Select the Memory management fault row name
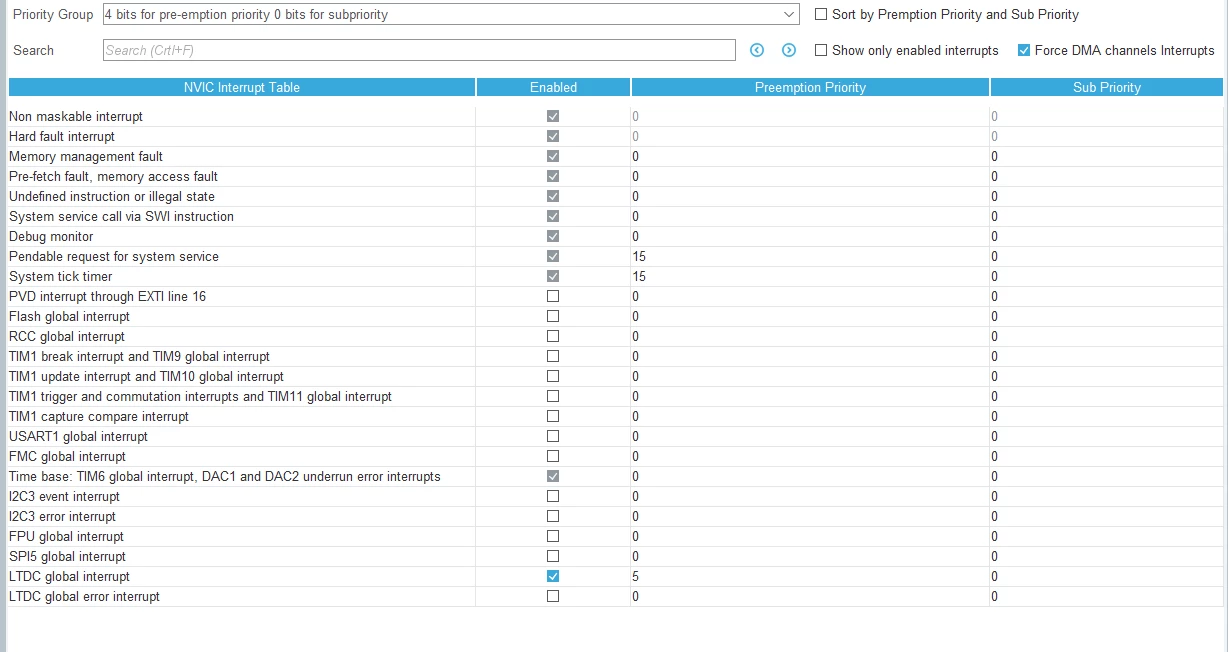This screenshot has height=652, width=1228. point(86,156)
